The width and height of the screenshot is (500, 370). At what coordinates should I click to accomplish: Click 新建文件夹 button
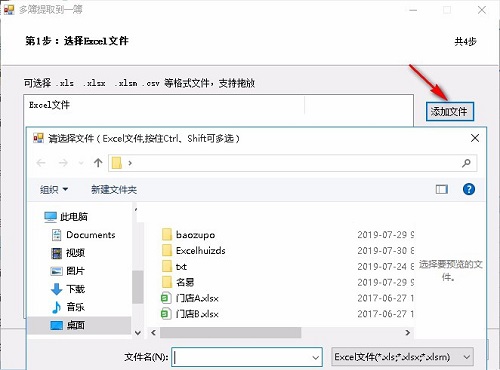tap(114, 190)
